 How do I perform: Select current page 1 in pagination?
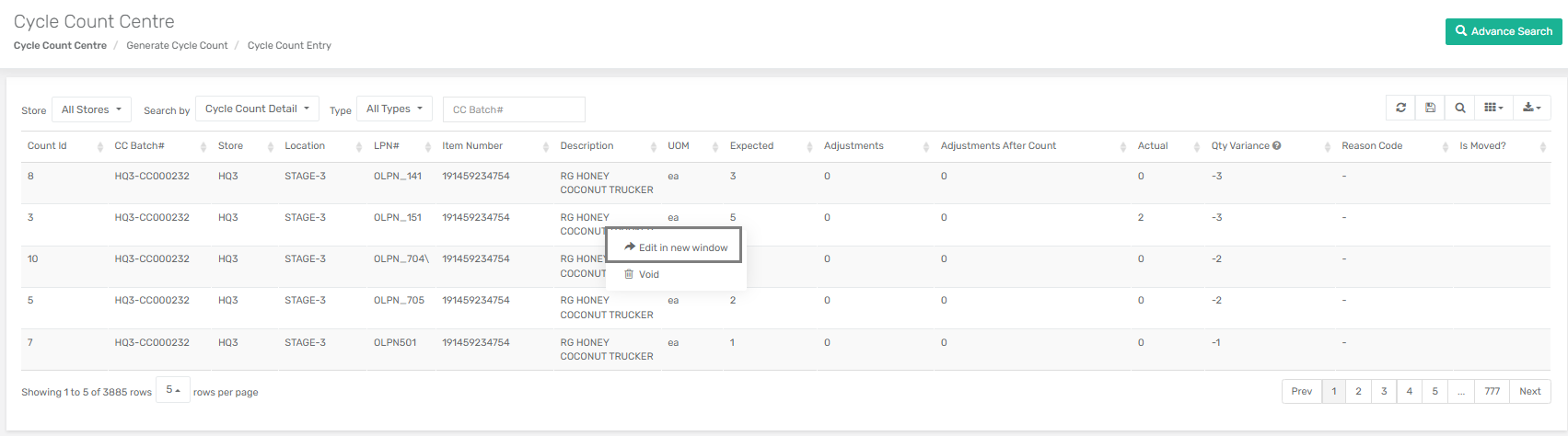1333,391
